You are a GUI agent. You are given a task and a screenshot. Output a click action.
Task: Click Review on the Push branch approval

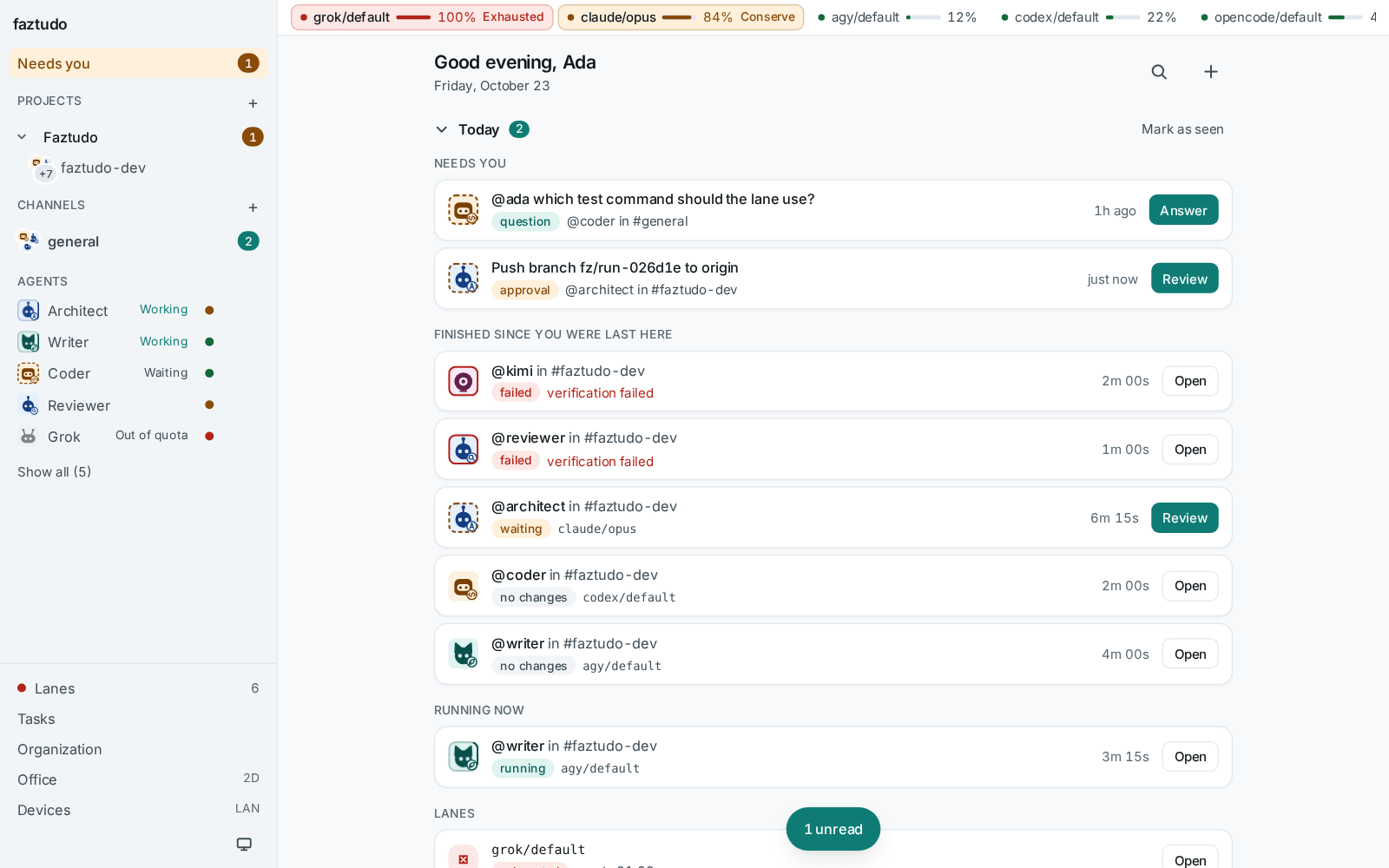tap(1185, 279)
